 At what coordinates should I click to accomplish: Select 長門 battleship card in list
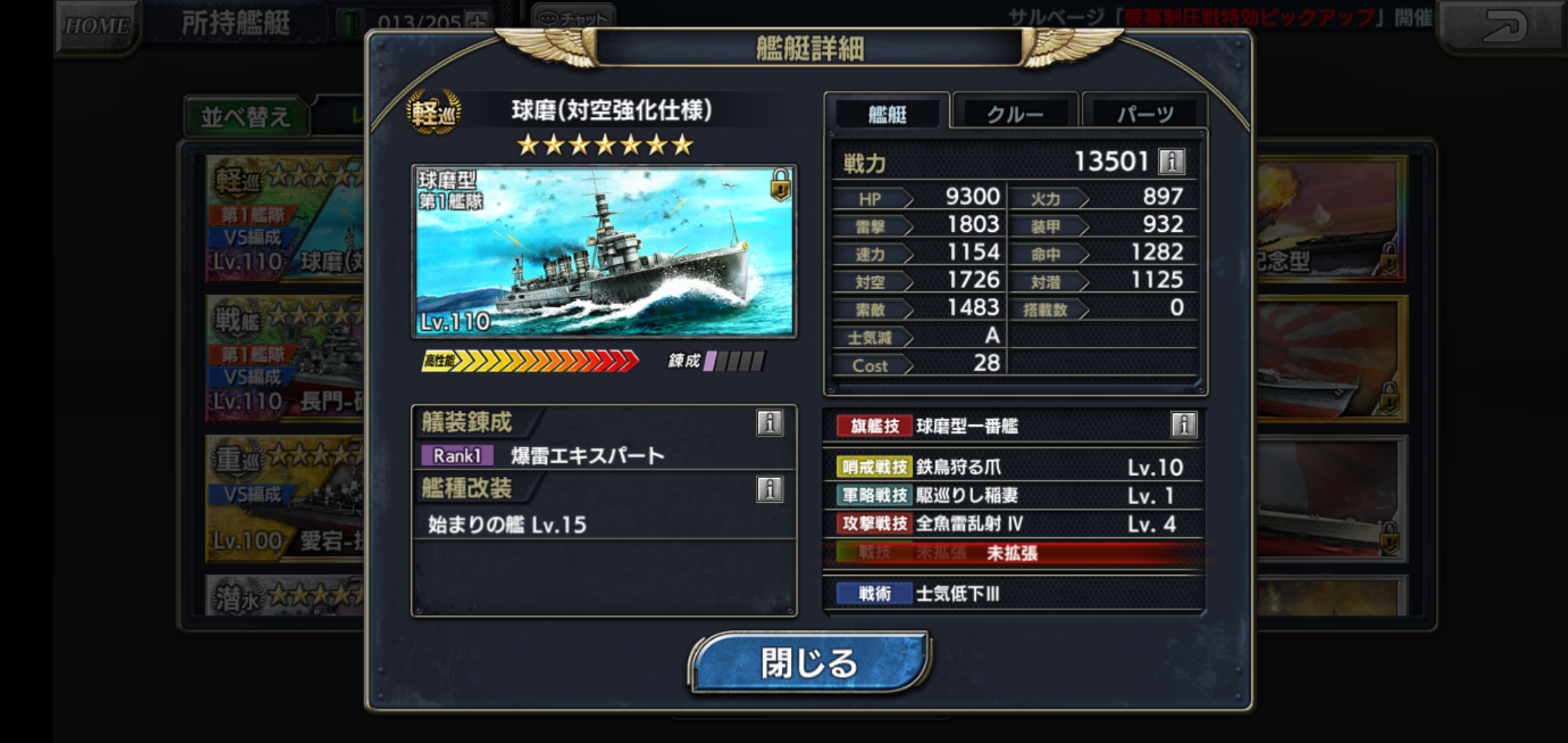pyautogui.click(x=286, y=359)
